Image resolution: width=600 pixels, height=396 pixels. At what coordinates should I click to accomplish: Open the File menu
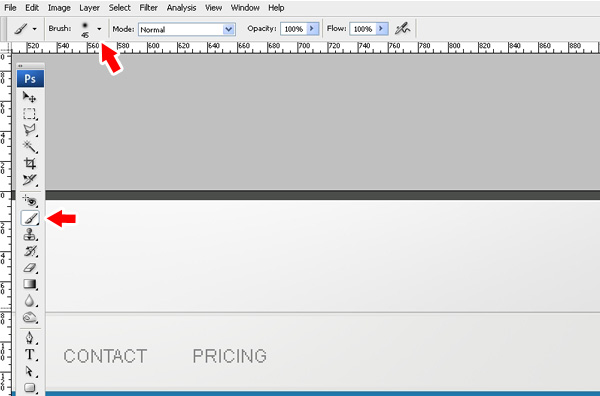pyautogui.click(x=10, y=8)
